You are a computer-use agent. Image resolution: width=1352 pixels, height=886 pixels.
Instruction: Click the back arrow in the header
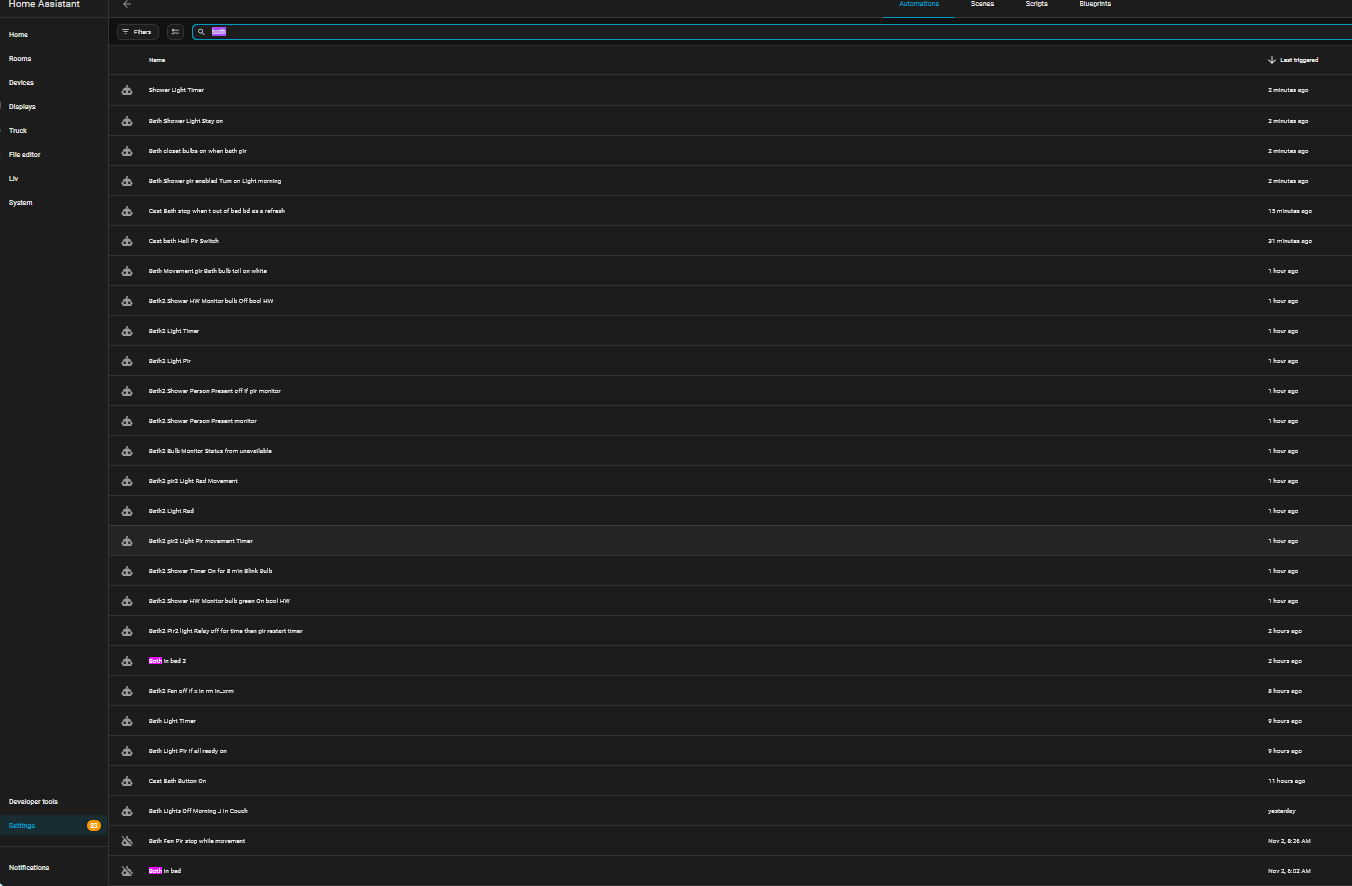[x=127, y=4]
